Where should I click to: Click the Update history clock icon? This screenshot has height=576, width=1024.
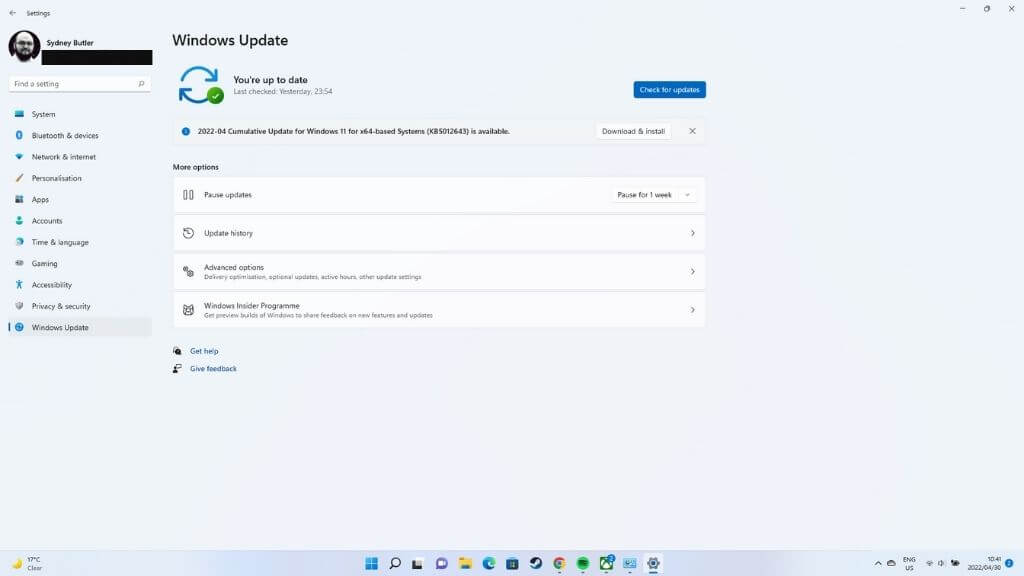click(188, 233)
